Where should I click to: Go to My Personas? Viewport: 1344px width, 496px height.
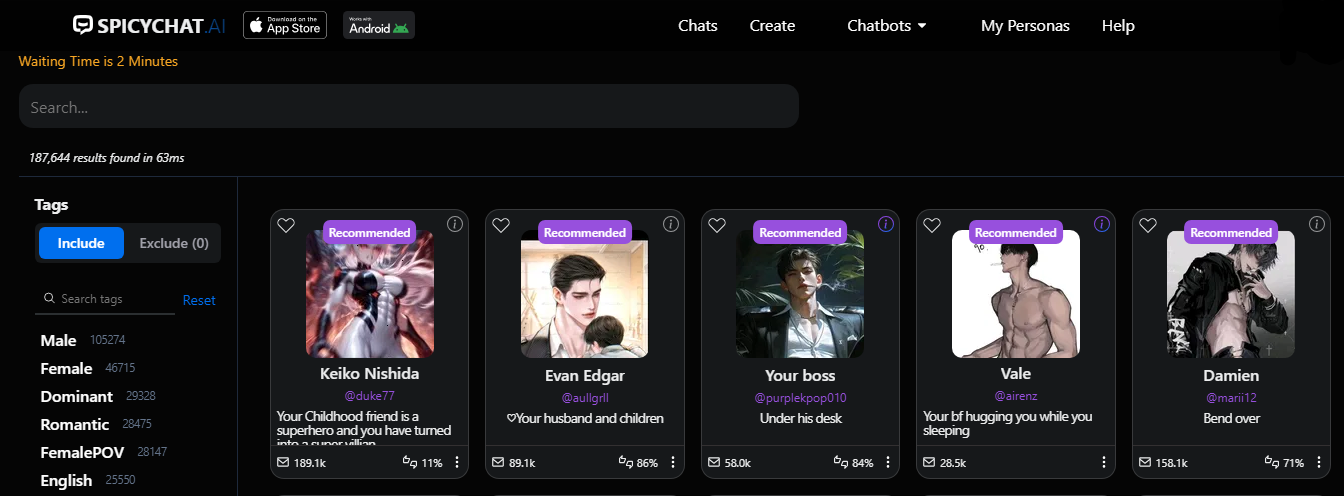click(x=1025, y=26)
